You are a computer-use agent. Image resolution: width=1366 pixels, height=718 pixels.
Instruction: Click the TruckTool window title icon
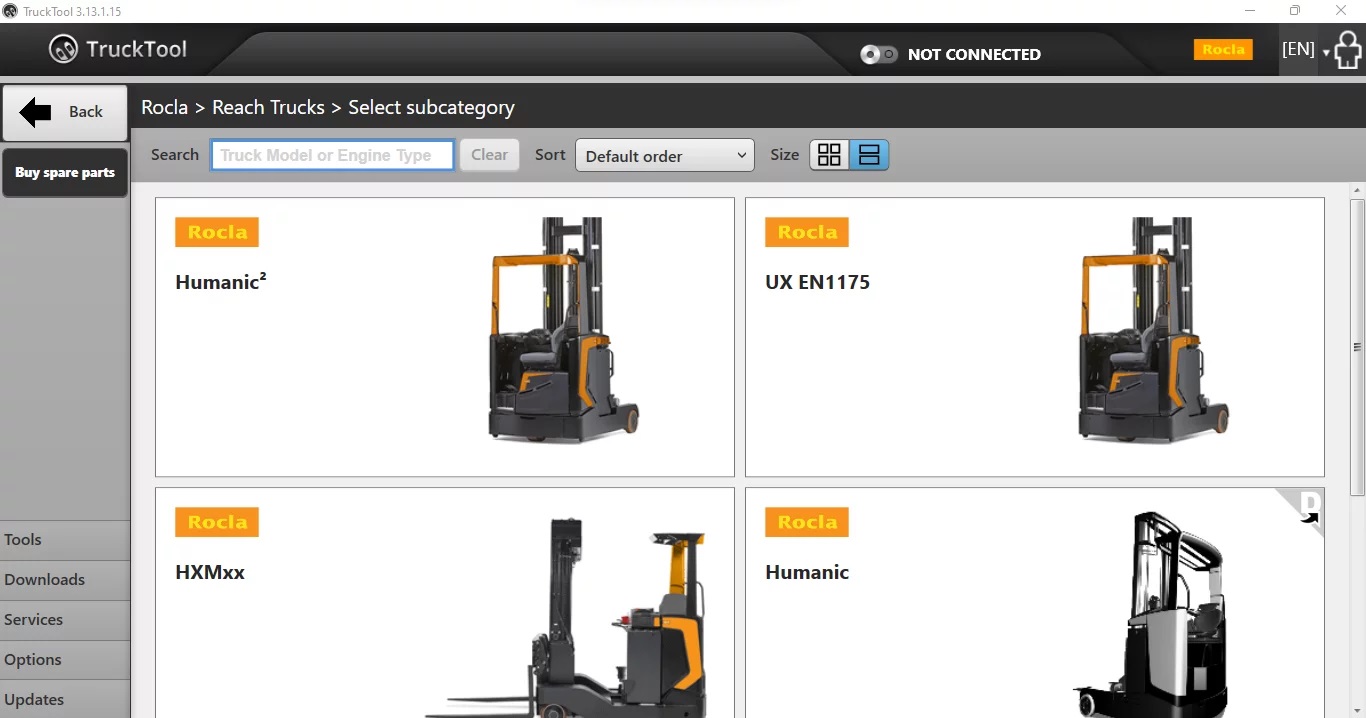(10, 11)
